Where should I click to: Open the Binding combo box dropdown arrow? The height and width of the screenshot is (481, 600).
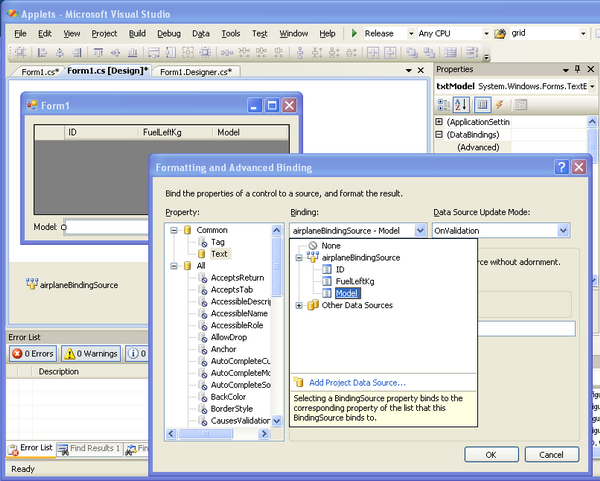pos(420,231)
